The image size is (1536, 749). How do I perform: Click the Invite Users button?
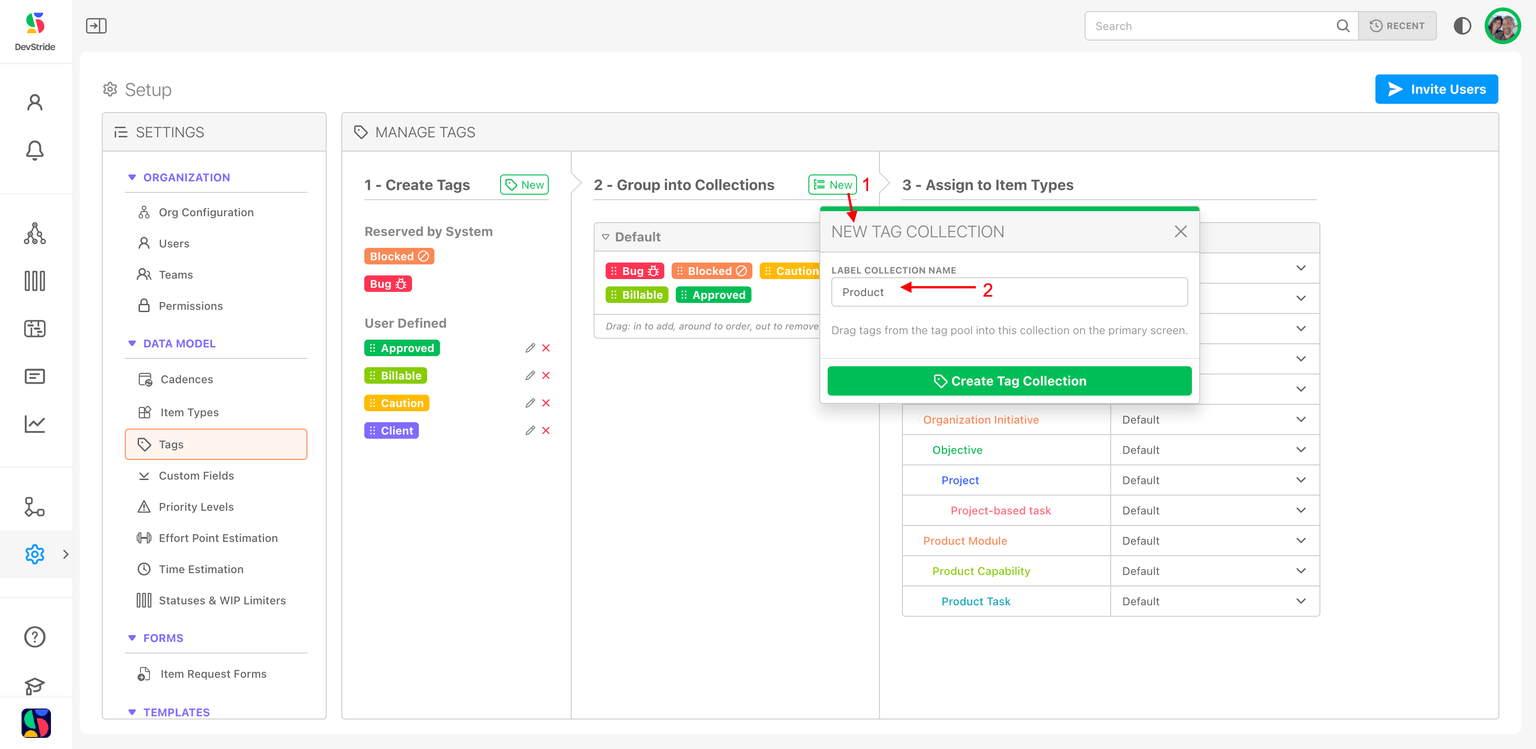tap(1436, 89)
